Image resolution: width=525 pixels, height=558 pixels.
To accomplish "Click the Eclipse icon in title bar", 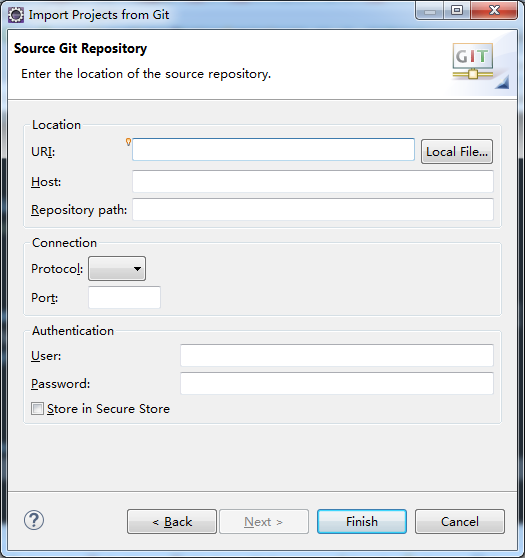I will [16, 15].
